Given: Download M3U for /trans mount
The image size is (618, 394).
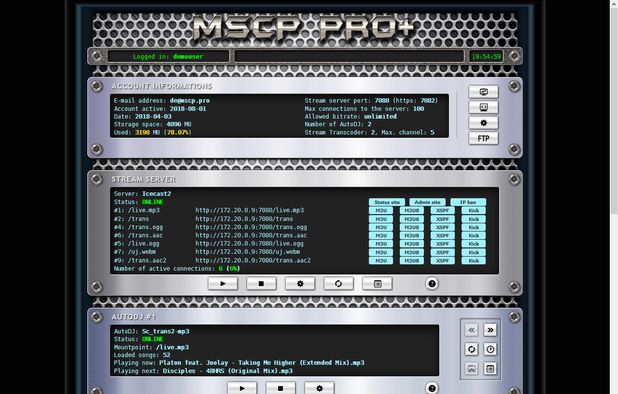Looking at the screenshot, I should pyautogui.click(x=381, y=219).
